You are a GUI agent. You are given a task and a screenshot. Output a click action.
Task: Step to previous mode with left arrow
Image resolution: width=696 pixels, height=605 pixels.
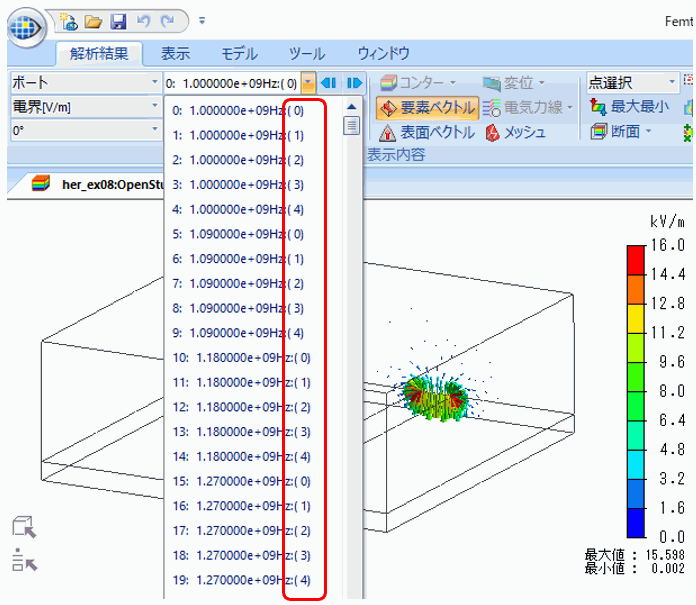coord(328,83)
